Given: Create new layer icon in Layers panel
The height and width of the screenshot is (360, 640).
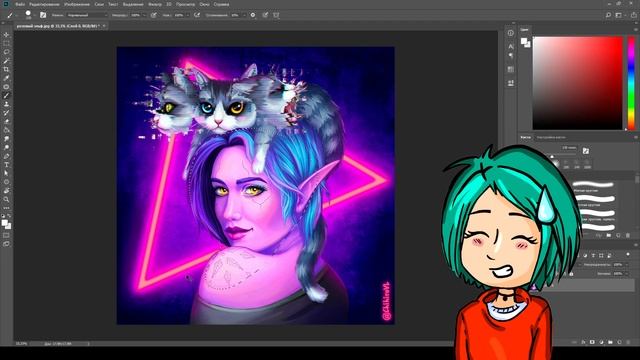Looking at the screenshot, I should point(619,342).
